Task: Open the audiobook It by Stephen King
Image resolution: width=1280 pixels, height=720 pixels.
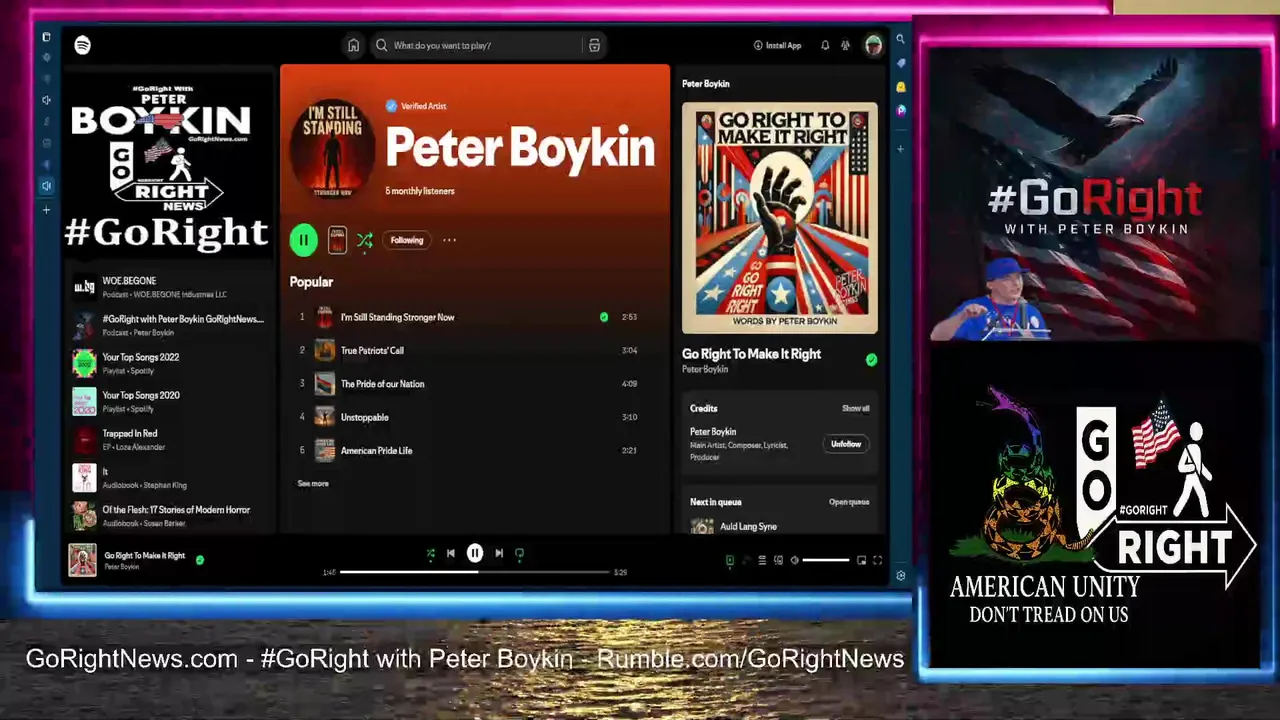Action: [170, 477]
